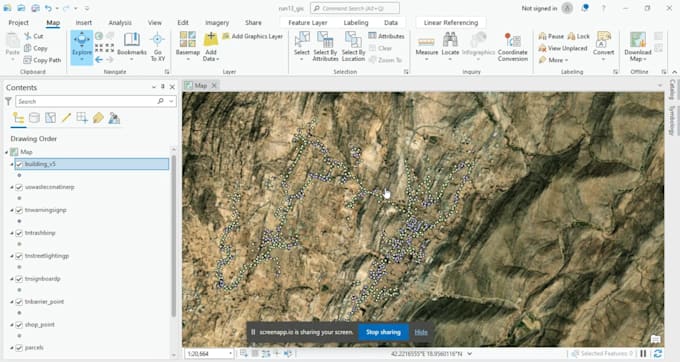
Task: Switch to the Insert ribbon tab
Action: click(84, 23)
